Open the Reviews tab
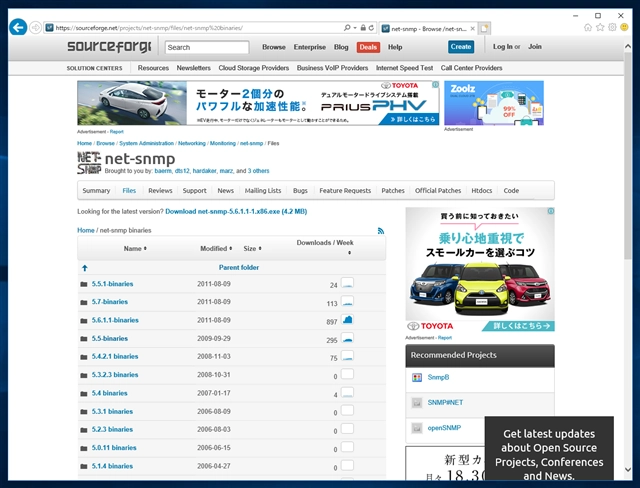640x488 pixels. [160, 191]
